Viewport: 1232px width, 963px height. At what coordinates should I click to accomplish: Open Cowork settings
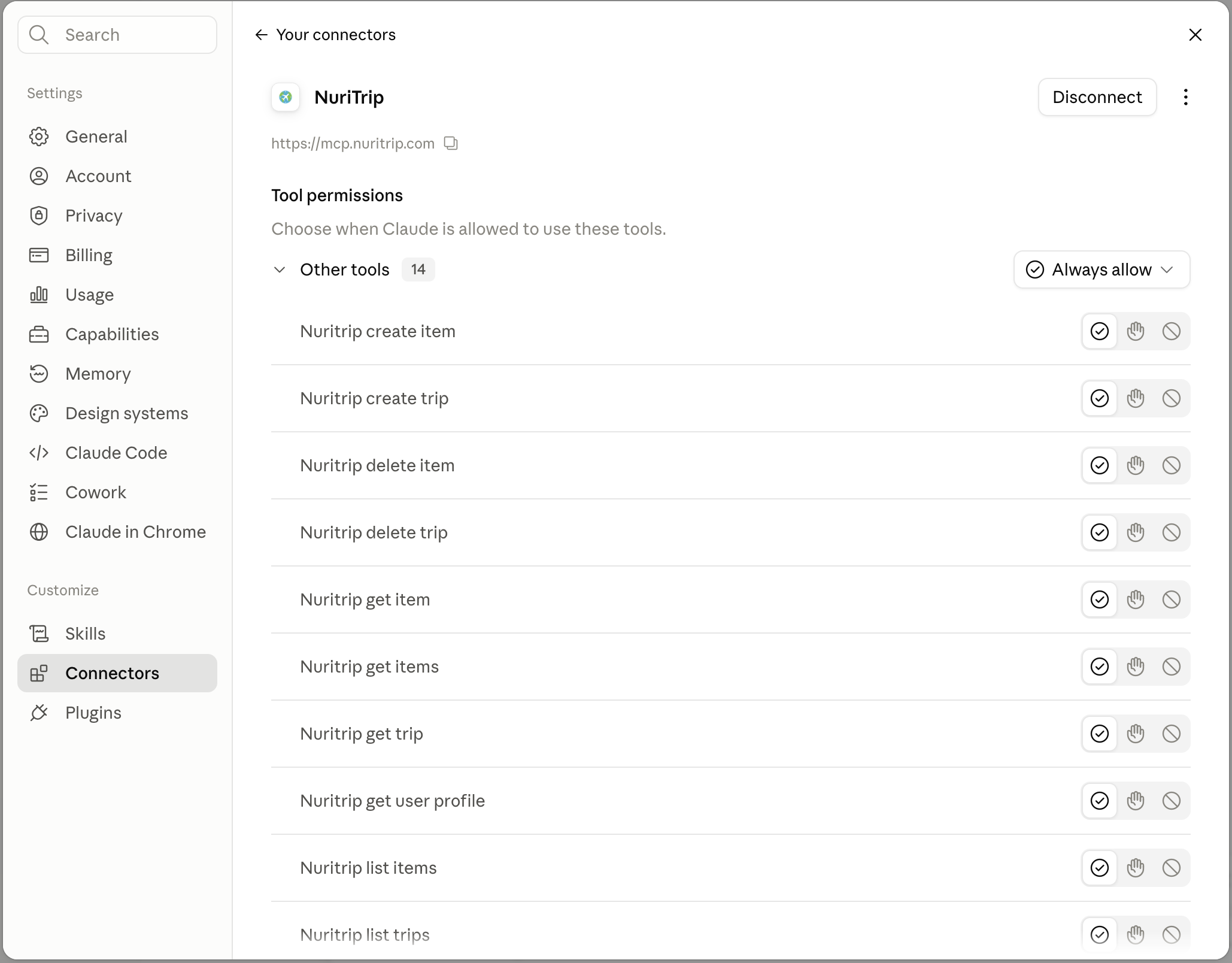click(117, 492)
